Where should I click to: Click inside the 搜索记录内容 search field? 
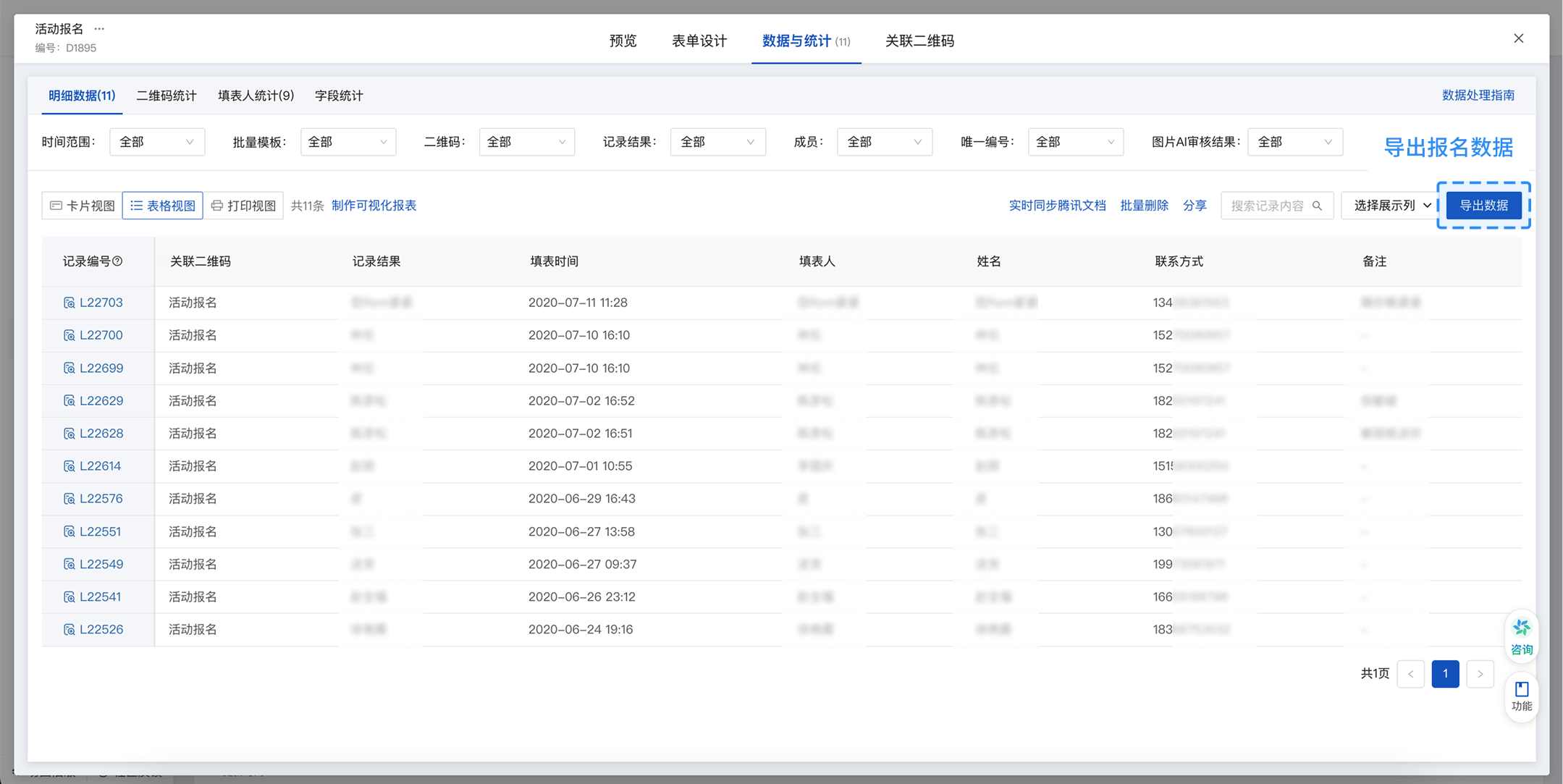[x=1266, y=206]
